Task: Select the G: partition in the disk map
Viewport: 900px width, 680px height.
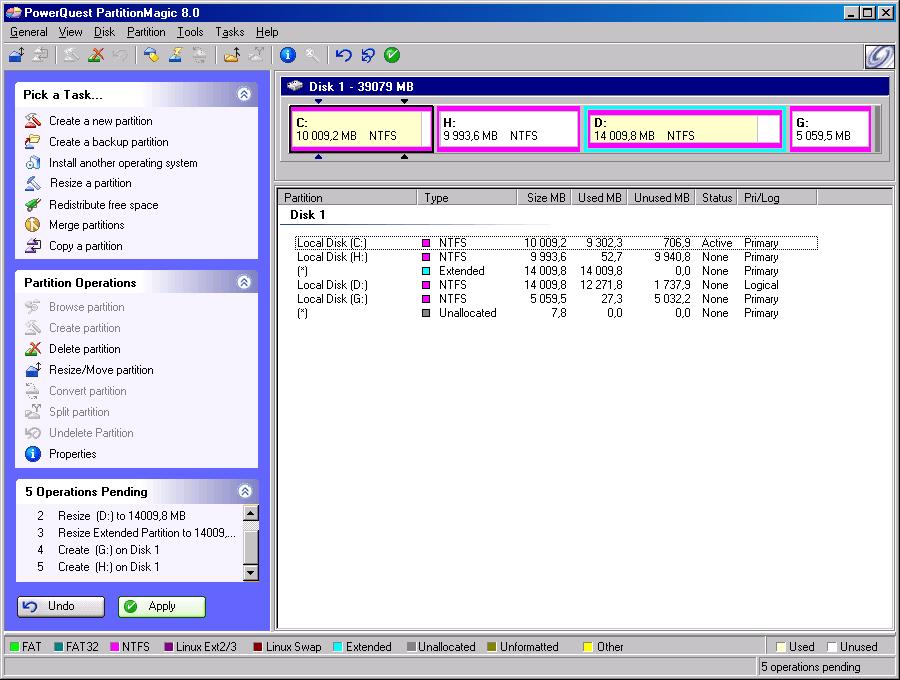Action: 831,129
